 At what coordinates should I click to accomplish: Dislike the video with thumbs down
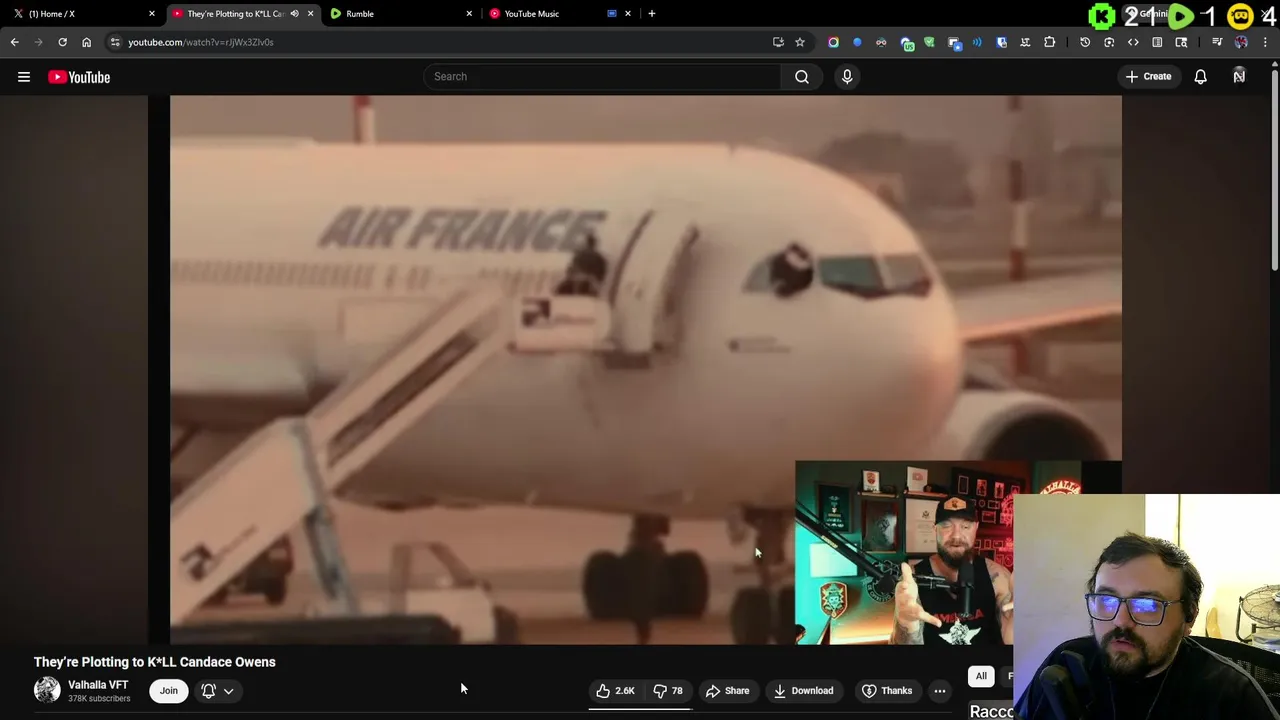pyautogui.click(x=667, y=691)
